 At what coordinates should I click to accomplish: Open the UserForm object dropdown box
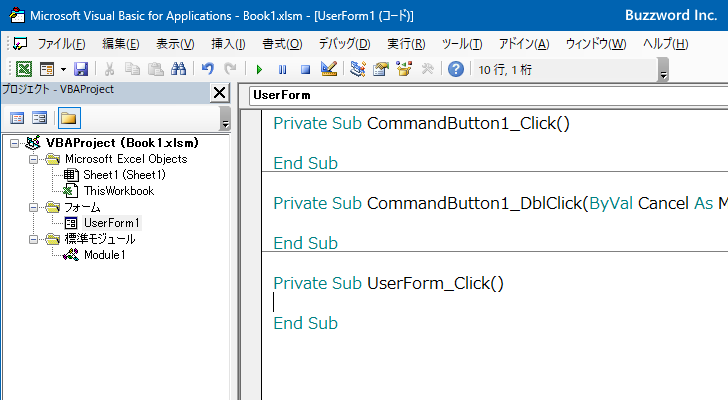point(488,95)
